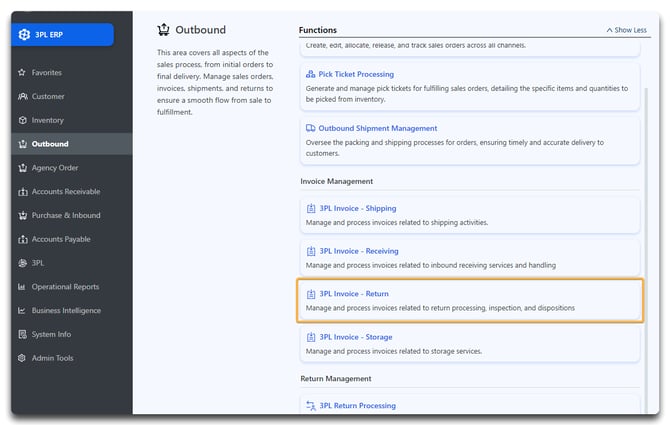Click the Admin Tools gear icon

(x=22, y=358)
